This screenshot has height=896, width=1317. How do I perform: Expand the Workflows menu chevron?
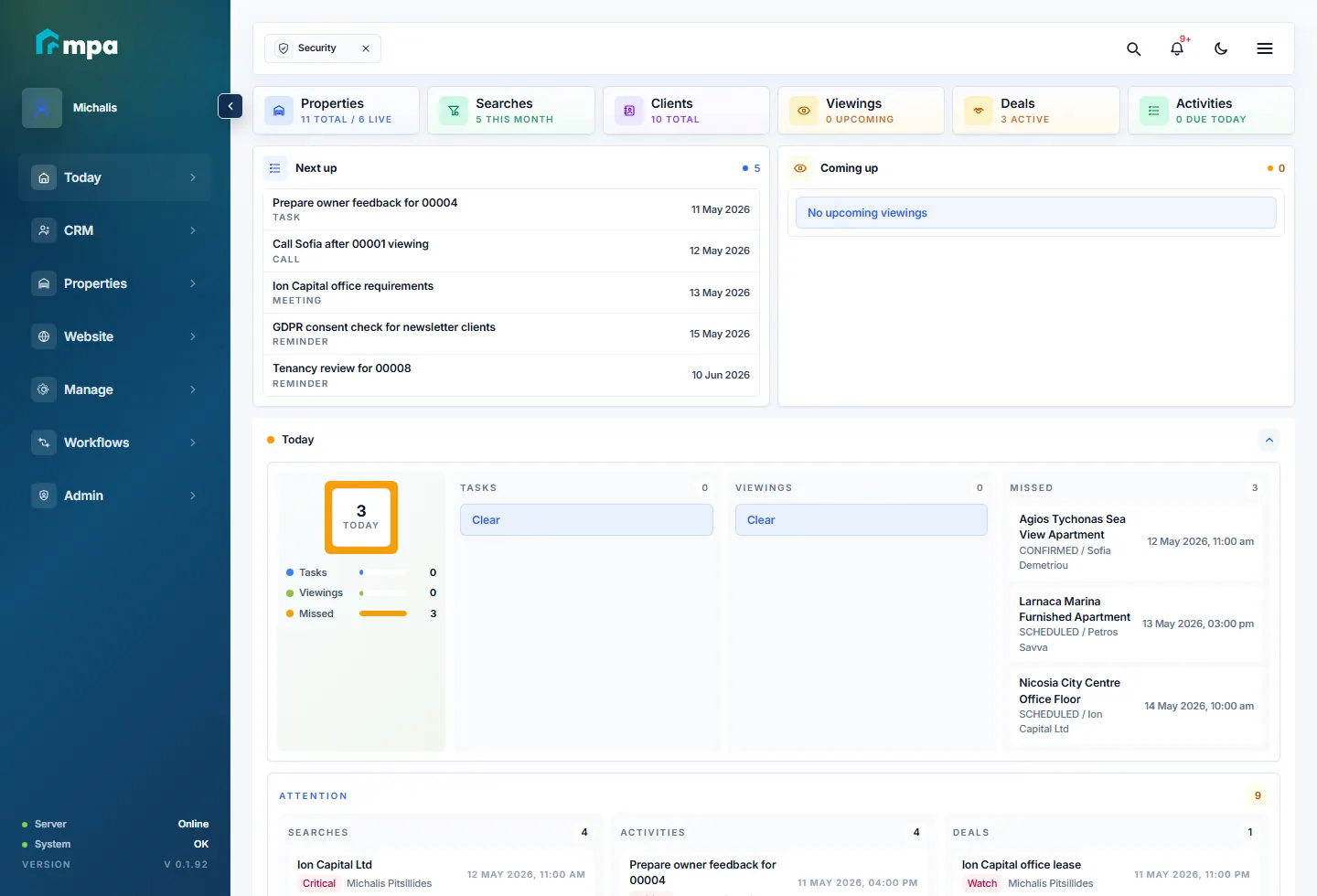(x=193, y=443)
